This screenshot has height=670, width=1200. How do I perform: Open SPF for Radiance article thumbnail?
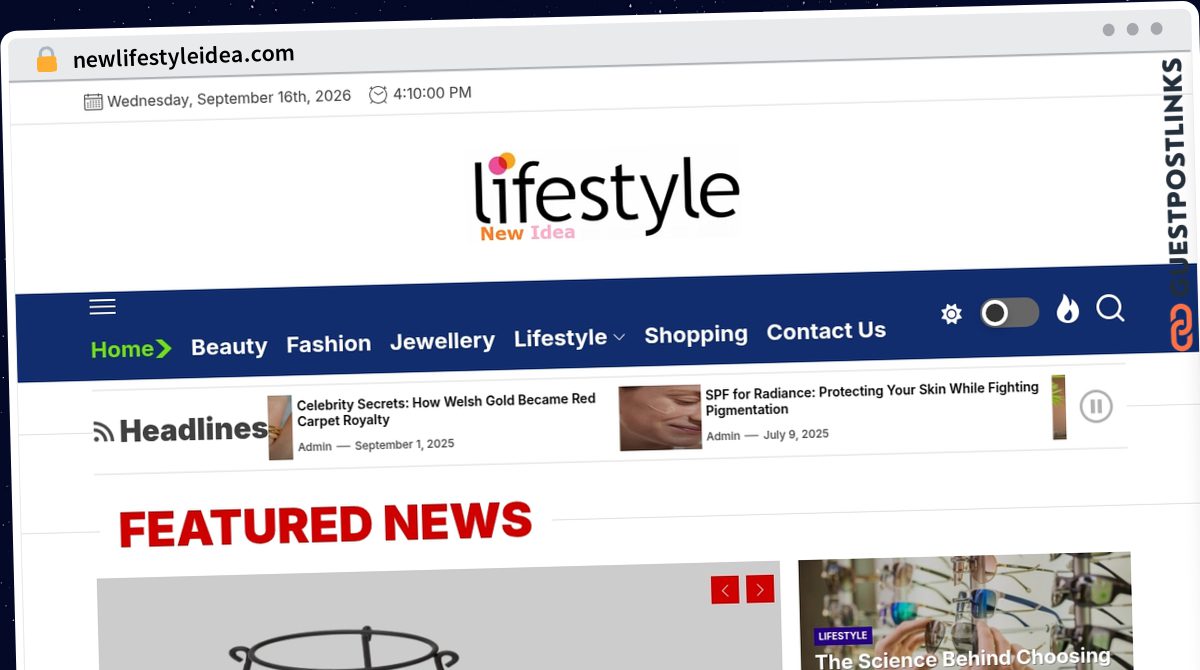(660, 417)
